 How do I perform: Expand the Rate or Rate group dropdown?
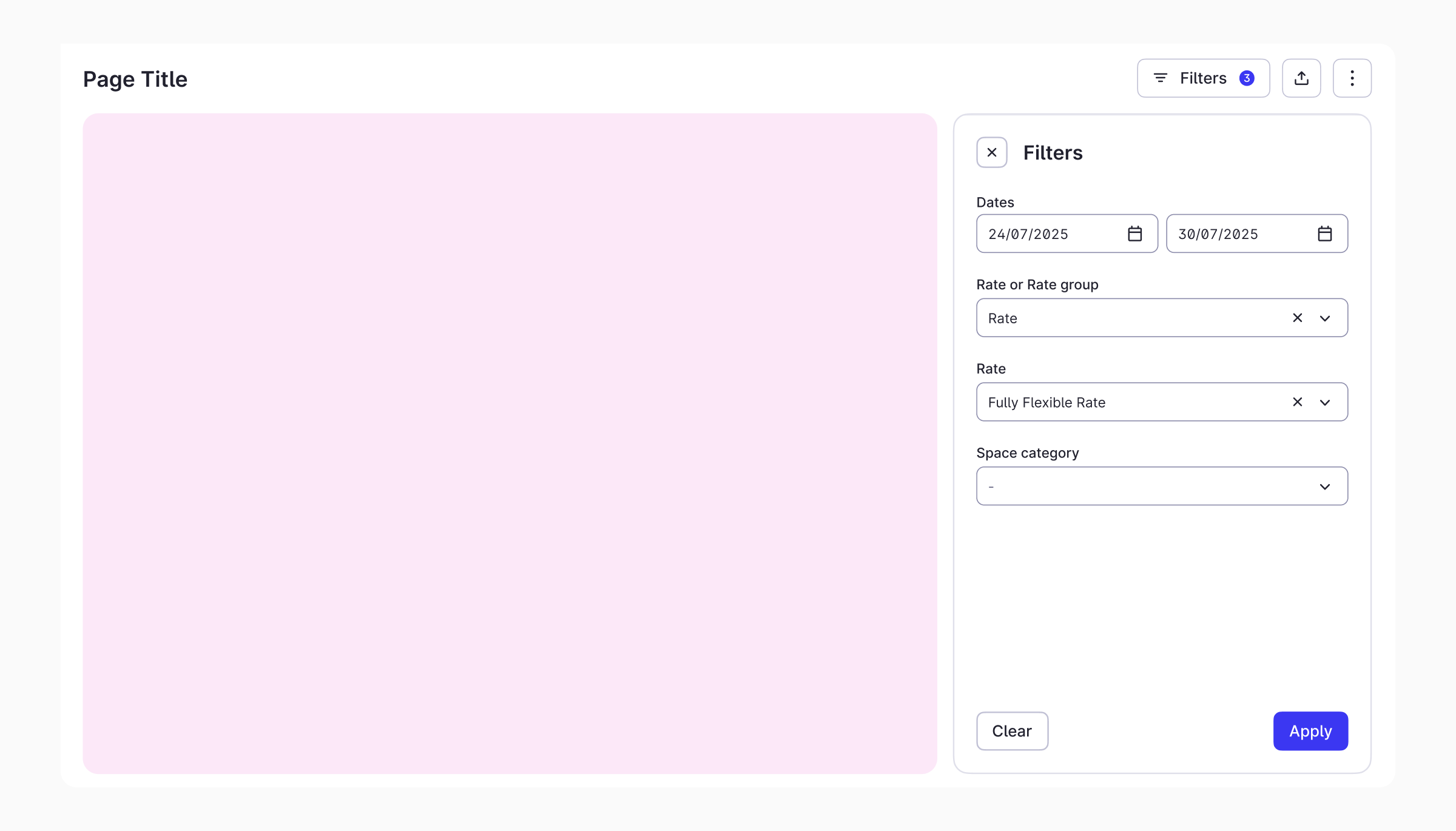(x=1325, y=318)
